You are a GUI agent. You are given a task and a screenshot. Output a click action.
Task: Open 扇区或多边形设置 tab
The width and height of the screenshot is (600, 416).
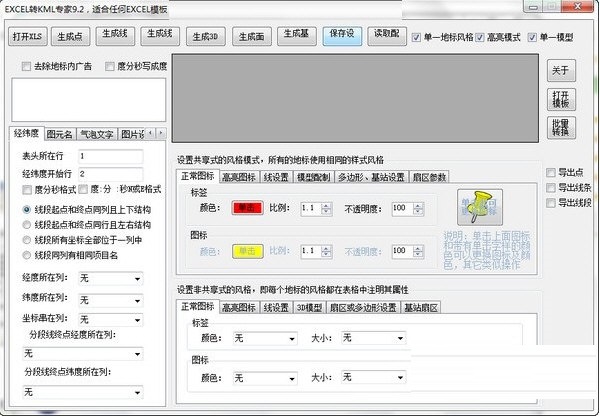coord(363,308)
